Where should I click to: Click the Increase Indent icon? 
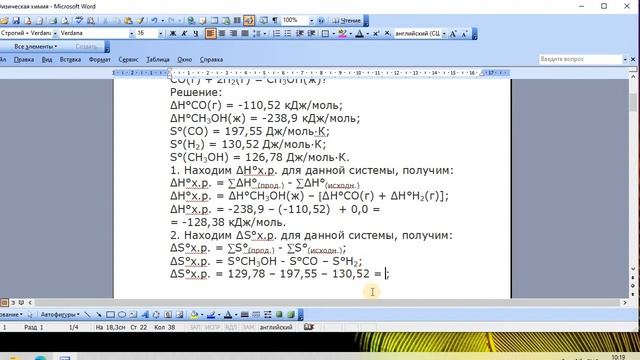coord(311,33)
